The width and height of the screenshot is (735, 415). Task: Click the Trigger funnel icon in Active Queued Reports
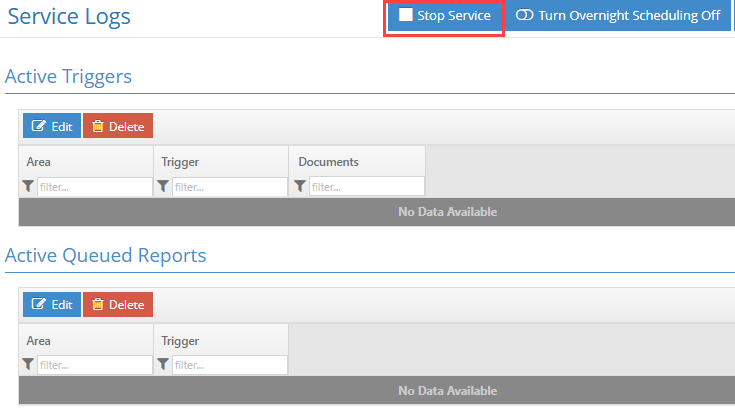[163, 365]
